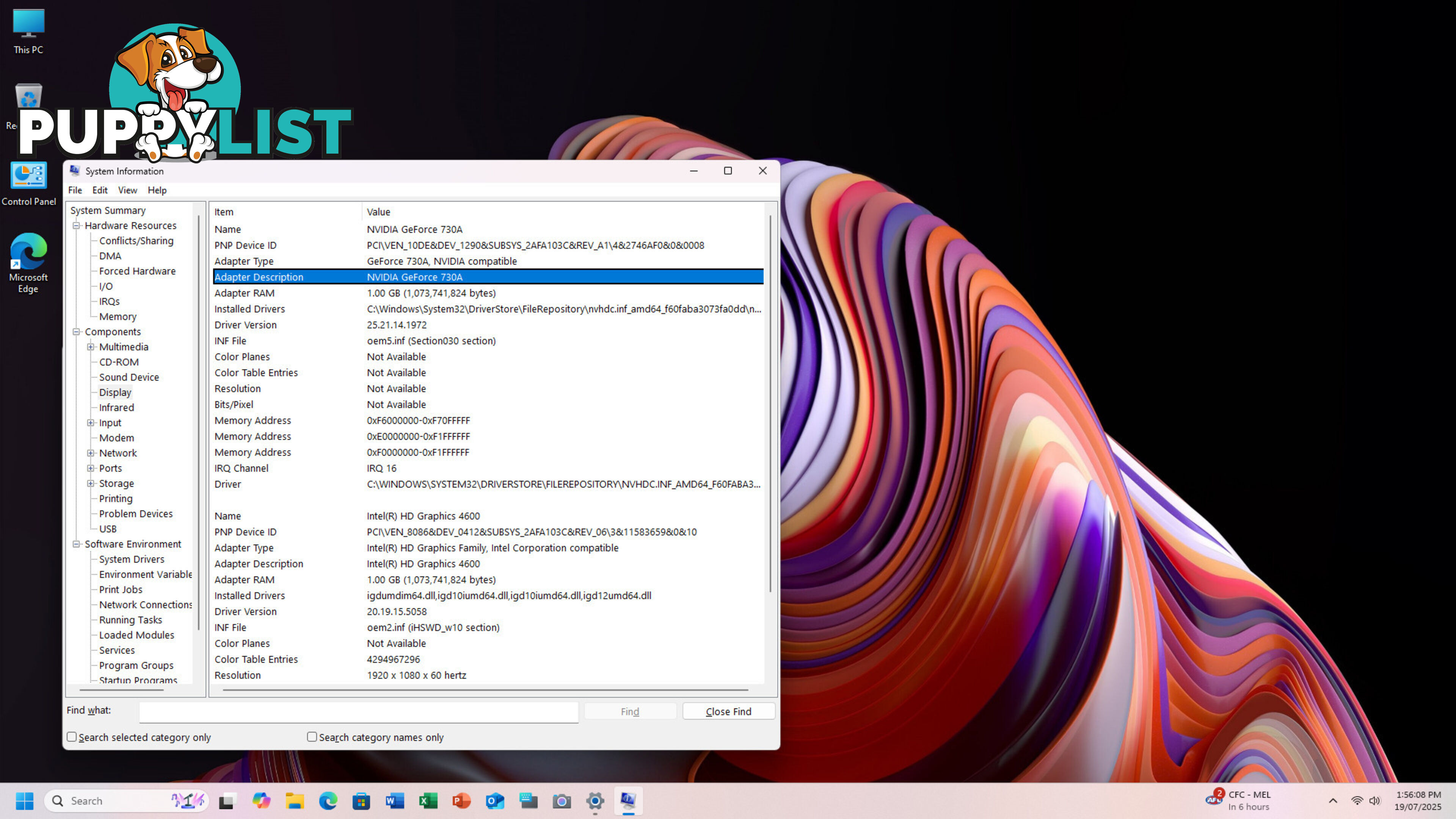Open CFC - MEL sports widget

[x=1238, y=800]
